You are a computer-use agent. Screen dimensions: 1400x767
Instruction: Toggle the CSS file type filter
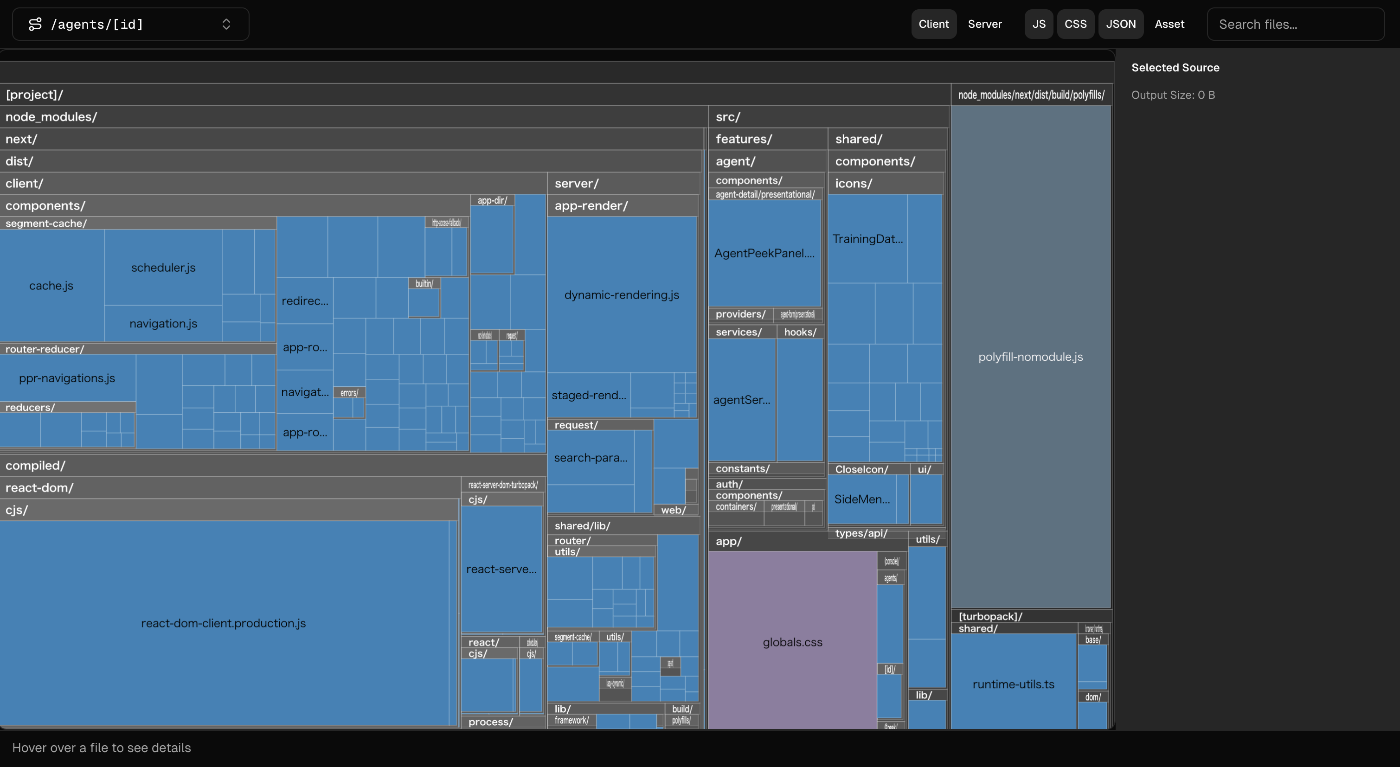pyautogui.click(x=1075, y=24)
